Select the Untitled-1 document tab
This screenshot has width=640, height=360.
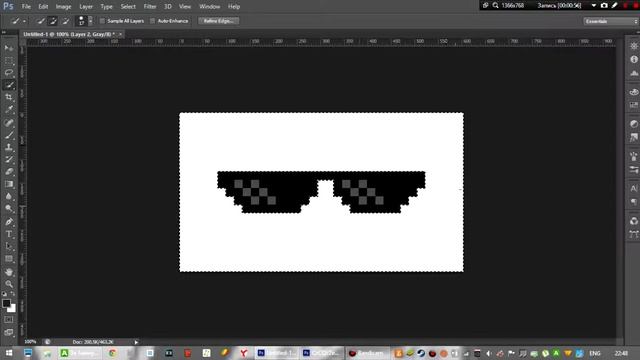(x=69, y=34)
